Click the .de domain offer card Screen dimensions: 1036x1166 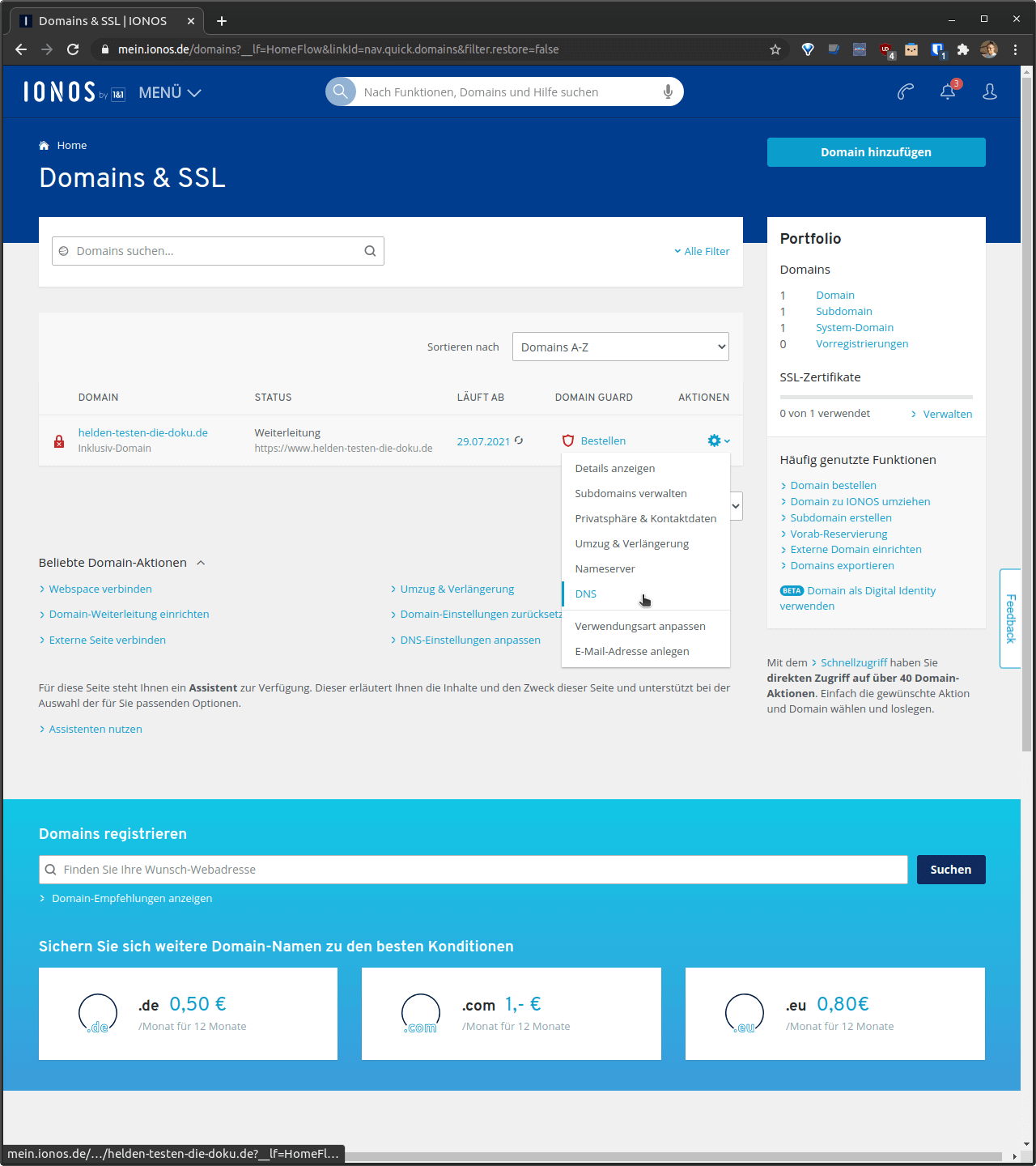[x=188, y=1014]
